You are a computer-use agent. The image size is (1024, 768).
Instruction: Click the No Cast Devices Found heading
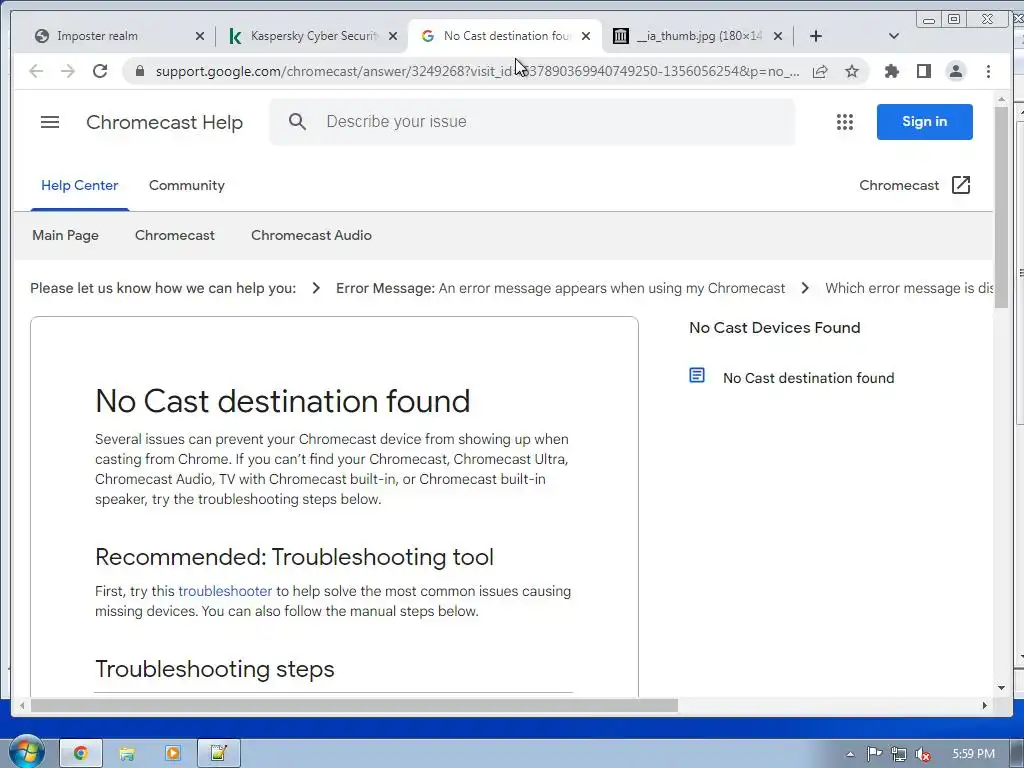coord(775,328)
